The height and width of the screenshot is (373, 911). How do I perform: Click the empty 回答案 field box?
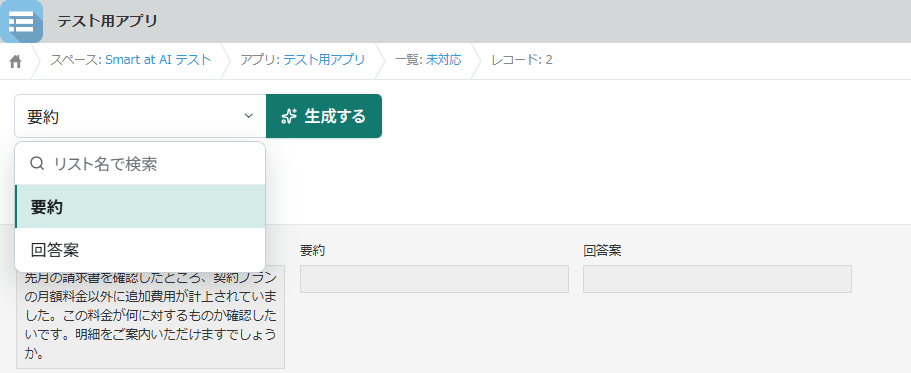(x=717, y=279)
